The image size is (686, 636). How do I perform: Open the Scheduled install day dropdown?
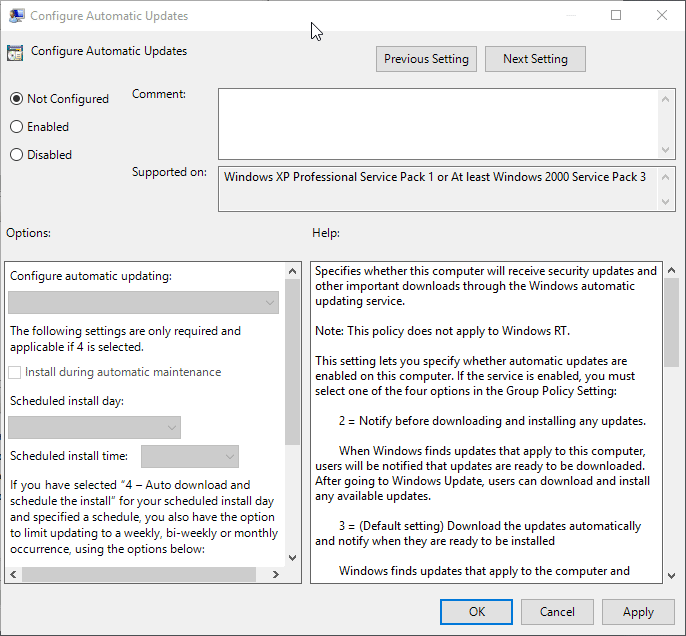(94, 427)
